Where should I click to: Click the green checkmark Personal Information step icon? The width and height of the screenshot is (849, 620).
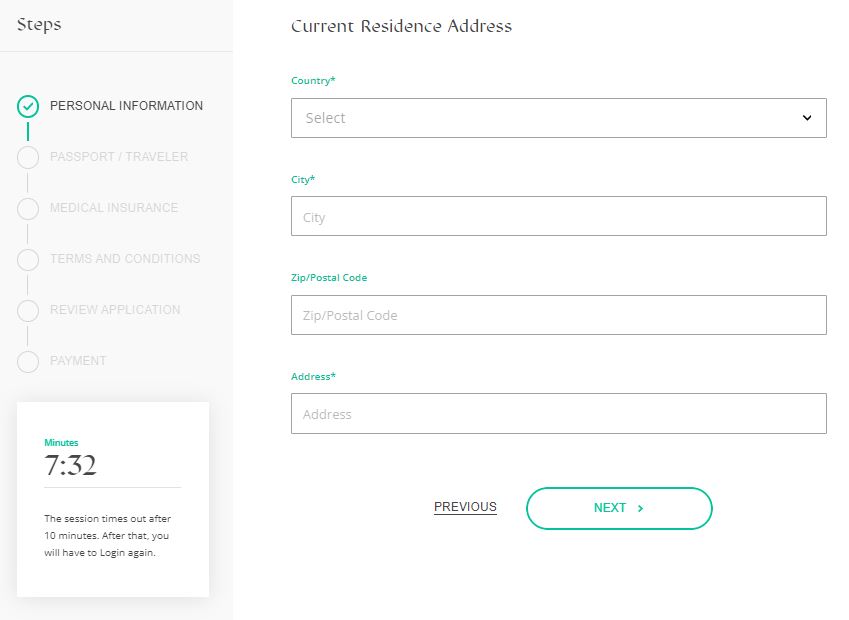28,106
